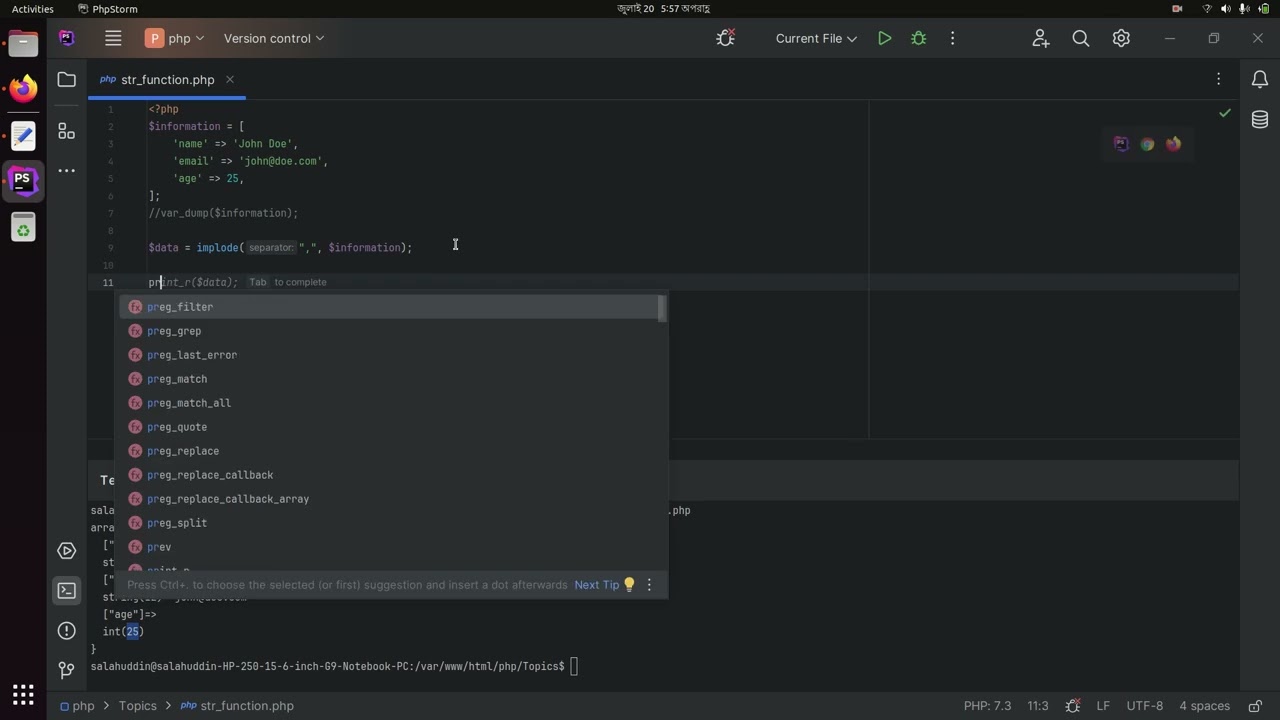This screenshot has height=720, width=1280.
Task: Open more run actions menu
Action: pos(952,38)
